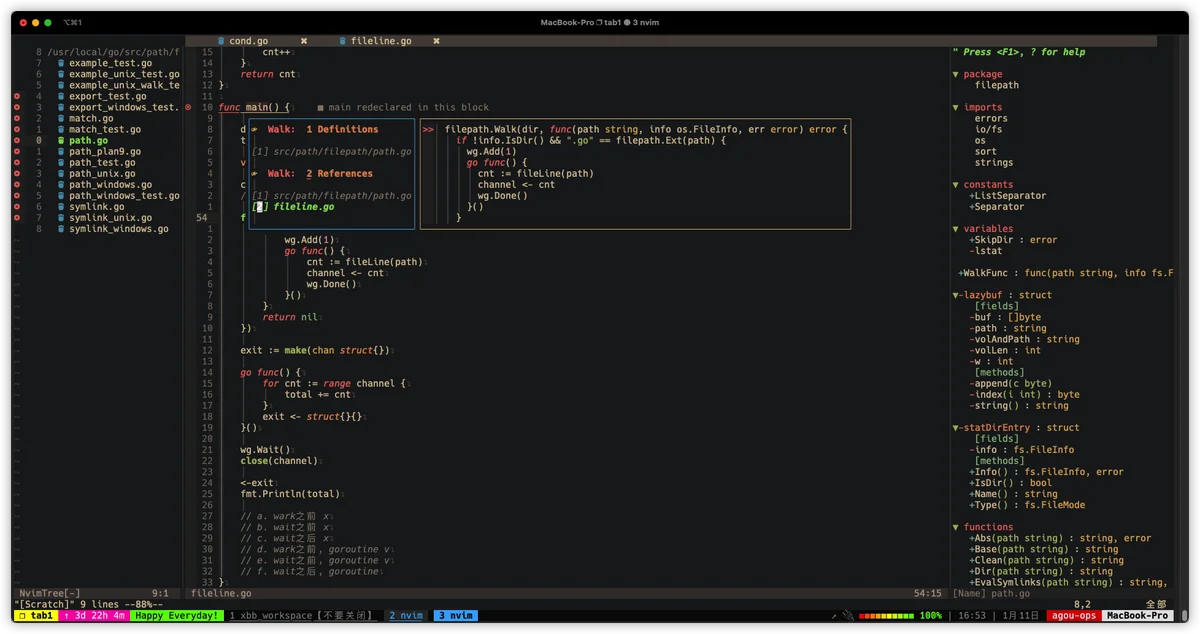The height and width of the screenshot is (634, 1200).
Task: Click the Go icon on the fileline.go tab
Action: pos(342,41)
